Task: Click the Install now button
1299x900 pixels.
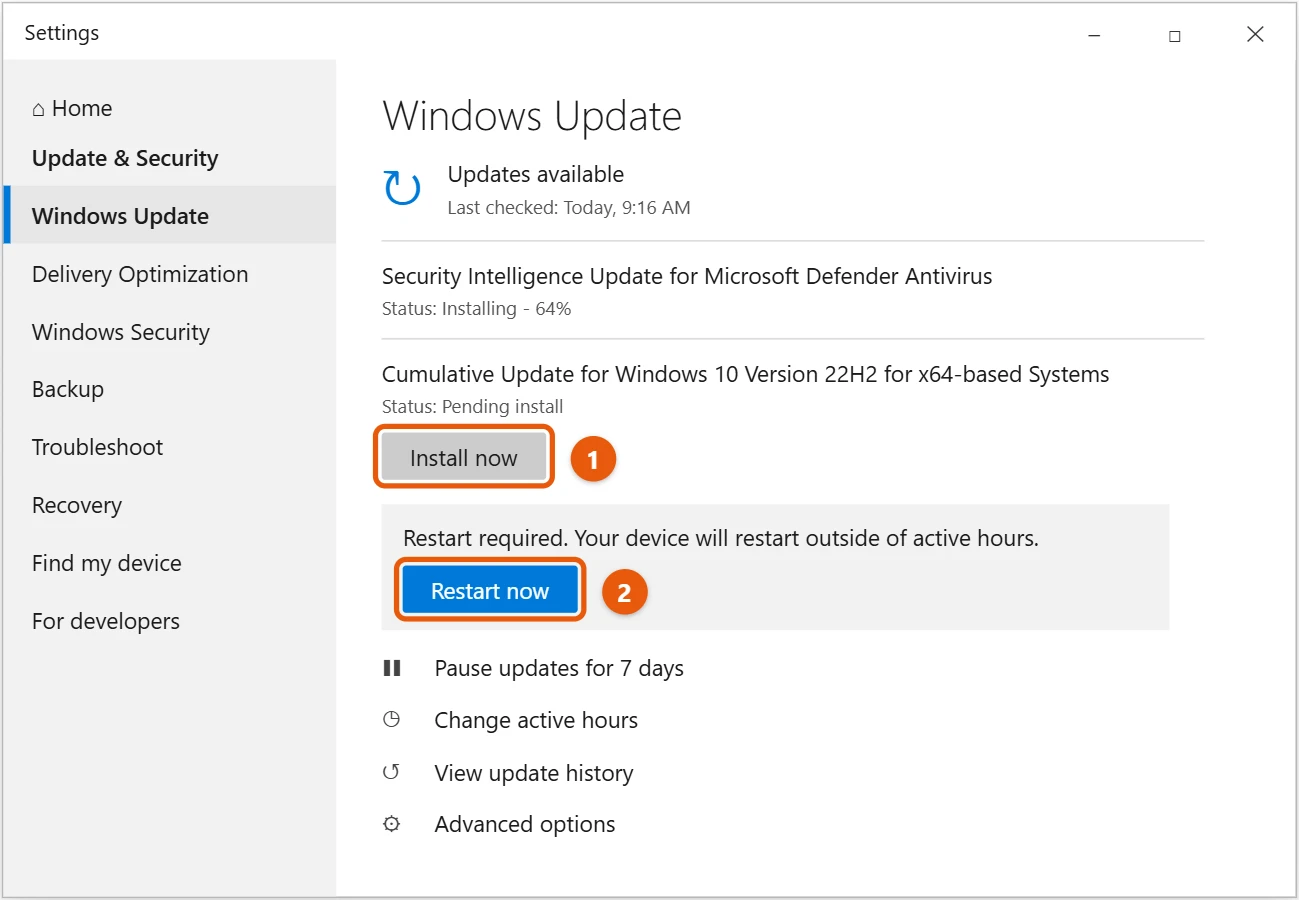Action: click(464, 458)
